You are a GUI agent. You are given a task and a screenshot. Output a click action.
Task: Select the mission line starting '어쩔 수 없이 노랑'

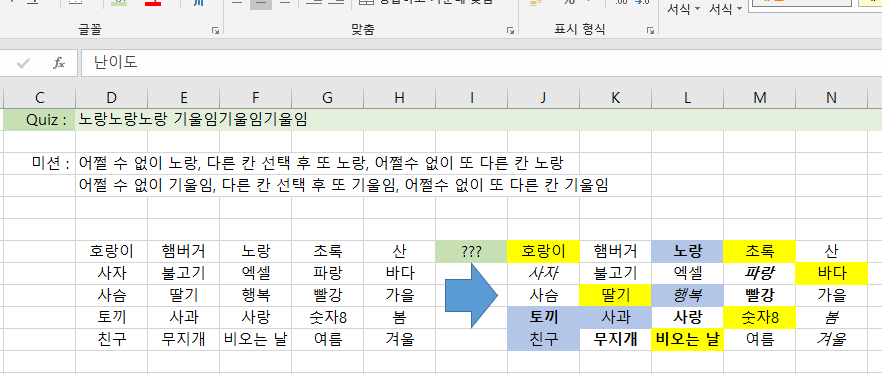pos(321,164)
